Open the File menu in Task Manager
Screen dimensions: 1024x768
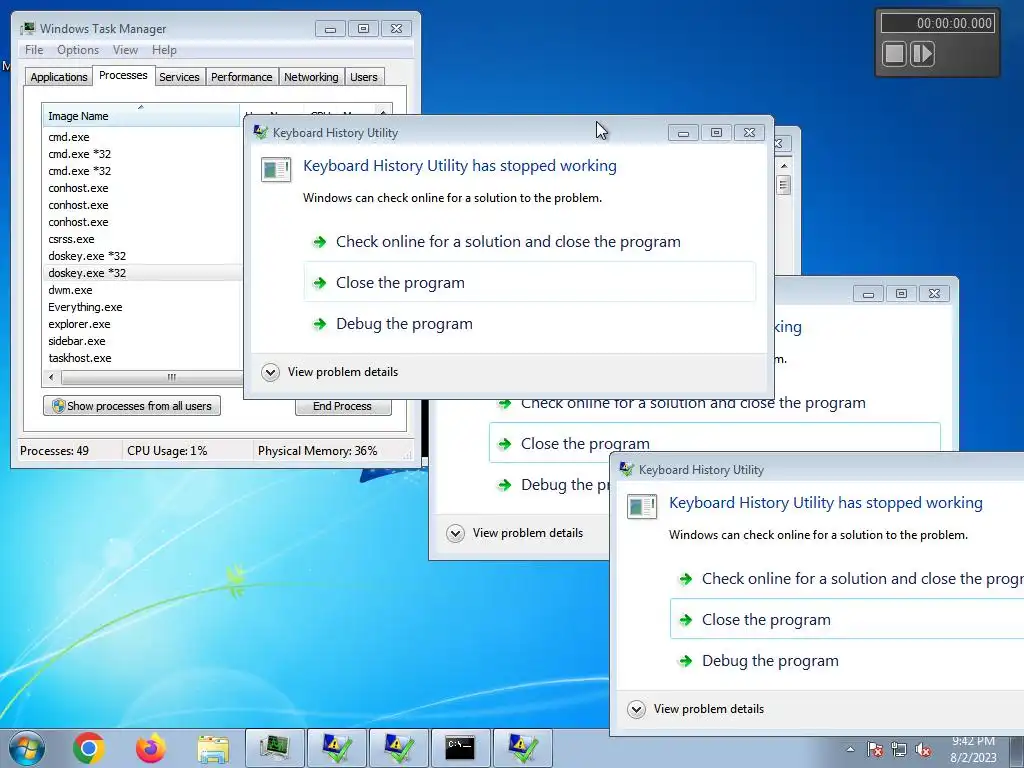(x=34, y=50)
